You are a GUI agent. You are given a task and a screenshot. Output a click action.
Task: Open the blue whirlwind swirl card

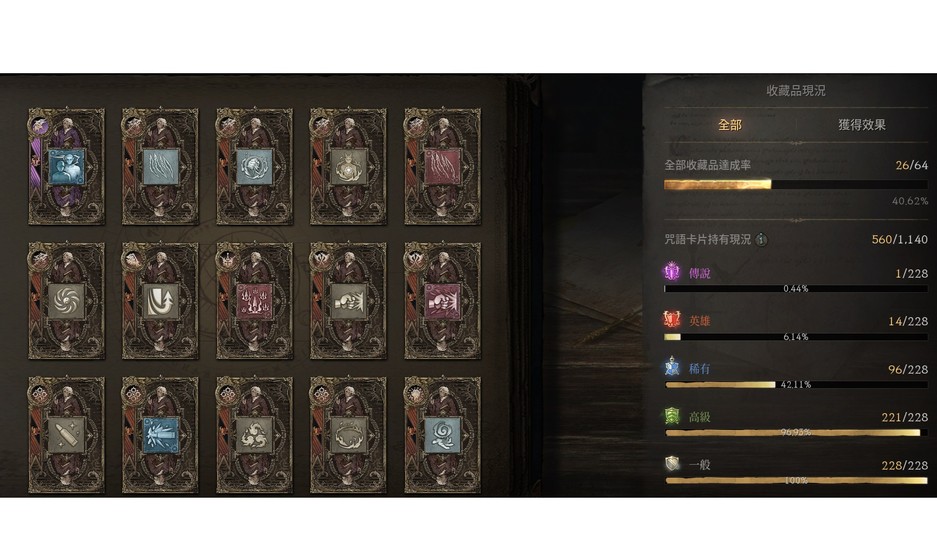tap(442, 435)
